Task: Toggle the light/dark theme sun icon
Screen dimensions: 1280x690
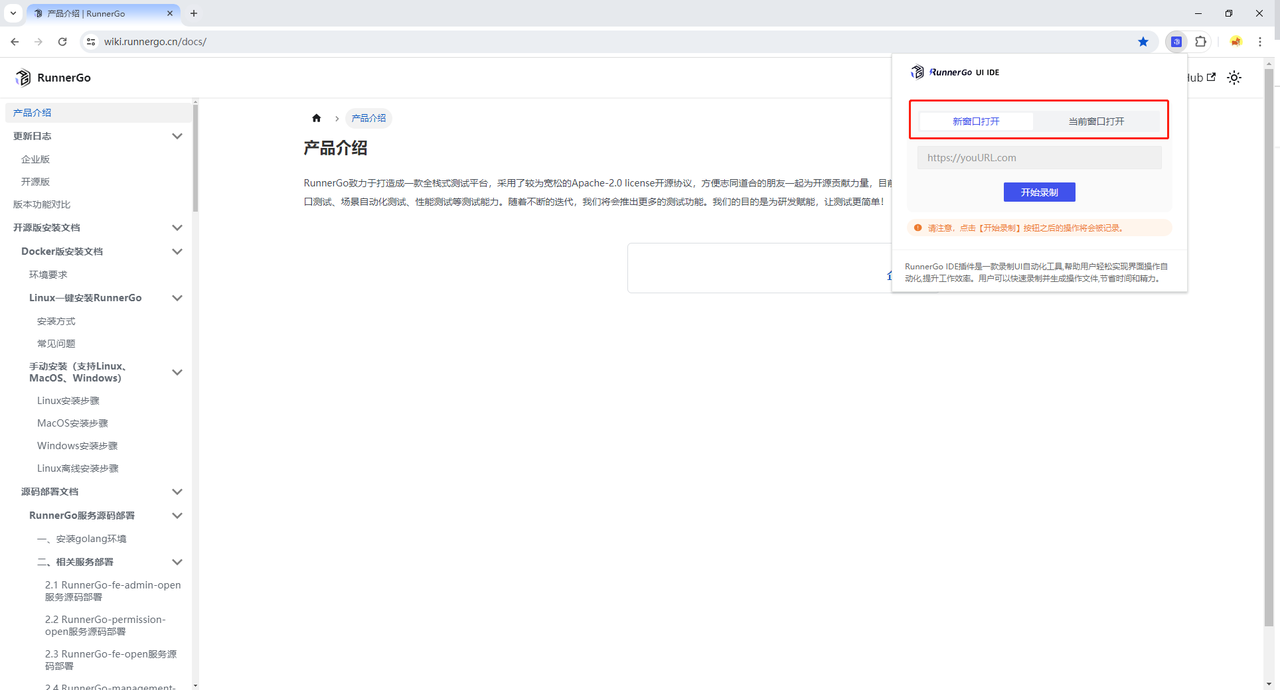Action: 1234,77
